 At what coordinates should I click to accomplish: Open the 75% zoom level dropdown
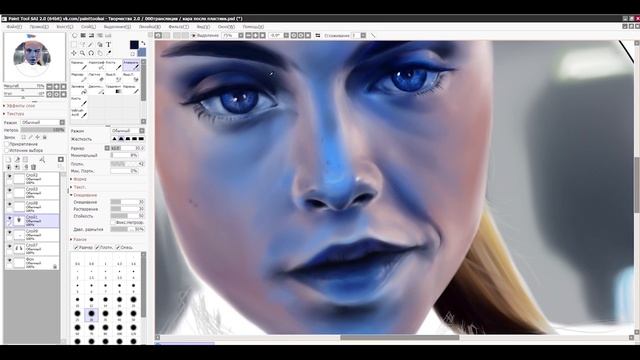click(241, 36)
